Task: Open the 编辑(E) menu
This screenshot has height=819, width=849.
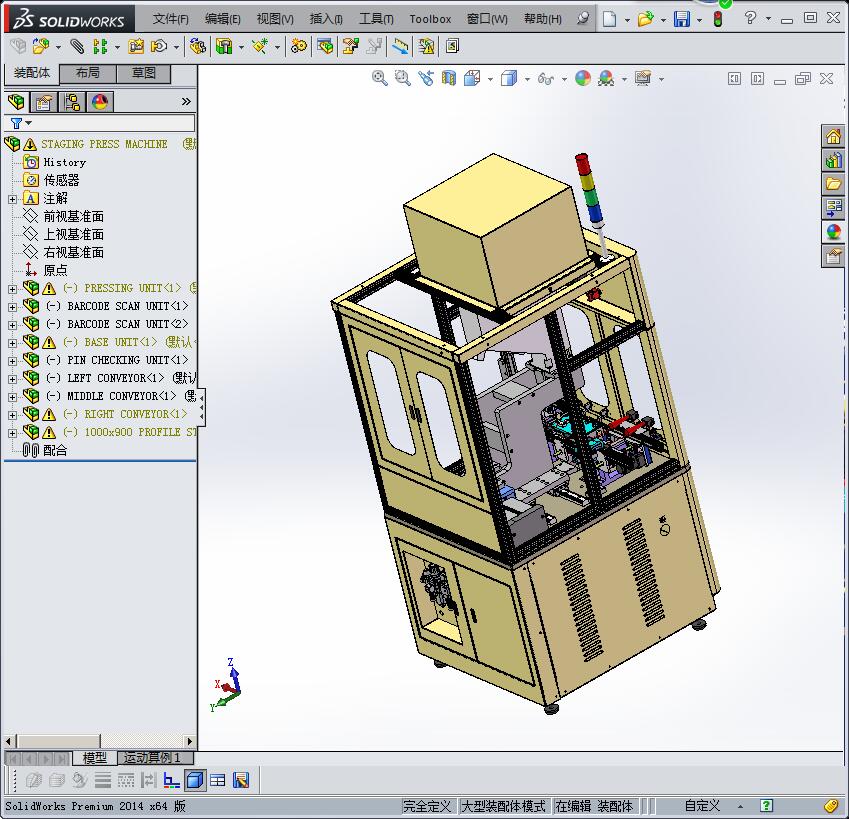Action: (223, 19)
